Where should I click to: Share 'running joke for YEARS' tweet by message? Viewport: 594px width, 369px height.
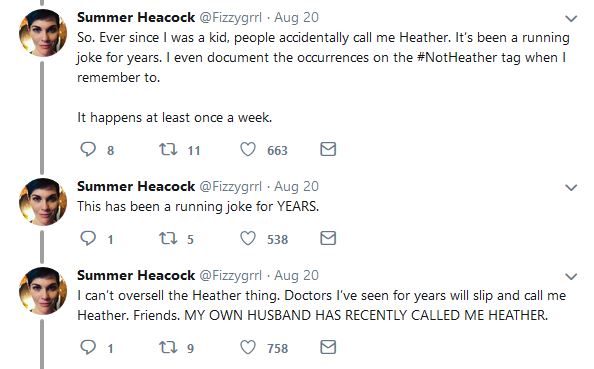[328, 238]
